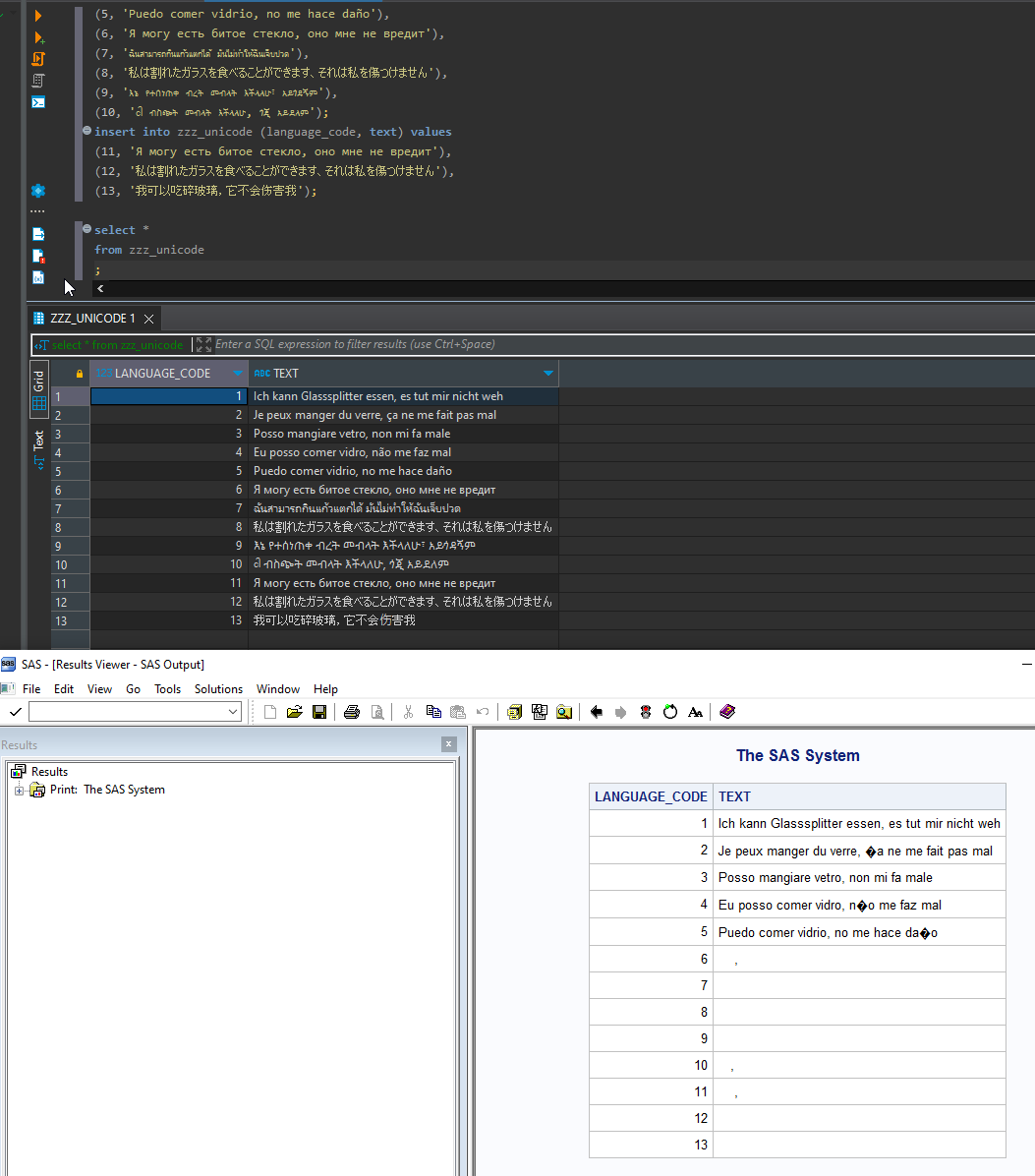Image resolution: width=1035 pixels, height=1176 pixels.
Task: Select Print: The SAS System in Results tree
Action: [123, 789]
